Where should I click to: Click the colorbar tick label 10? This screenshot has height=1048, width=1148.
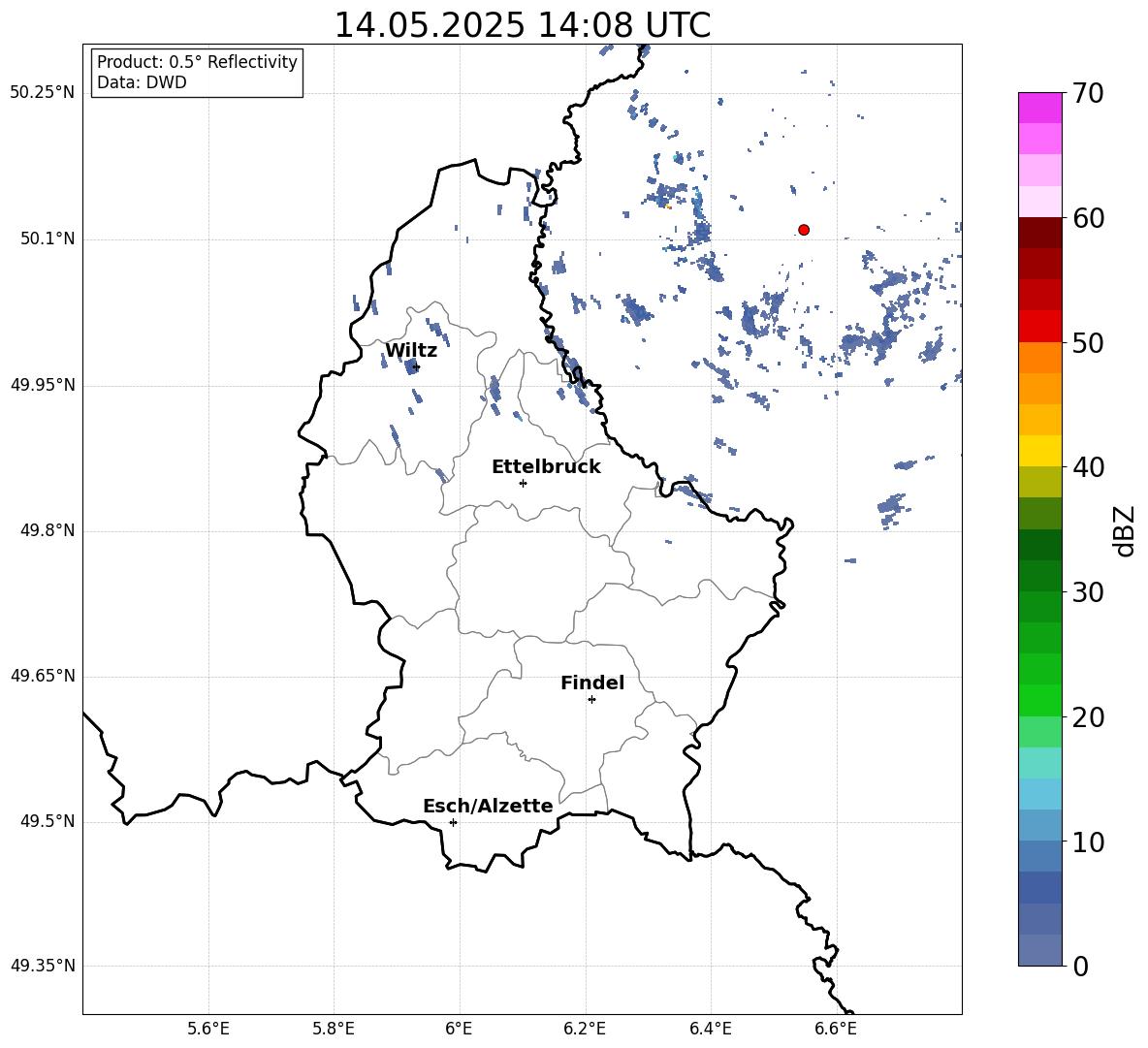coord(1088,842)
